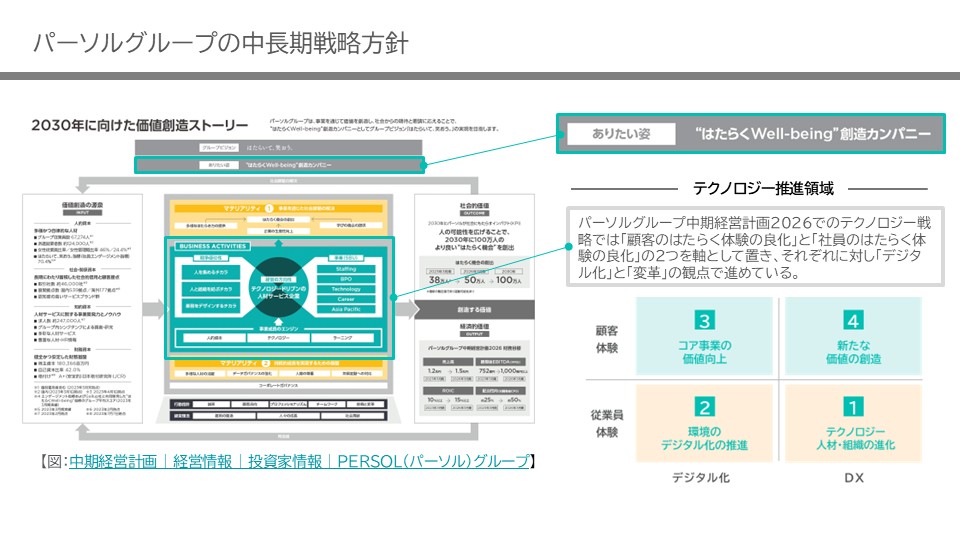Viewport: 960px width, 540px height.
Task: Click the green number 4 badge in the matrix
Action: (852, 322)
